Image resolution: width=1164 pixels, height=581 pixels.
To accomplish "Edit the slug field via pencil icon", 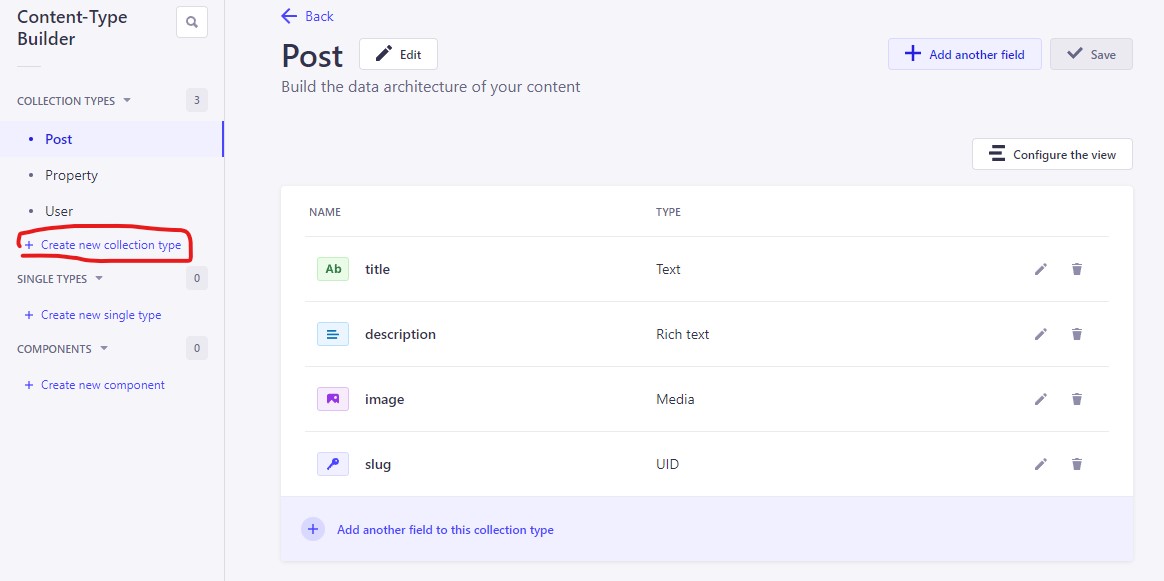I will [x=1040, y=464].
